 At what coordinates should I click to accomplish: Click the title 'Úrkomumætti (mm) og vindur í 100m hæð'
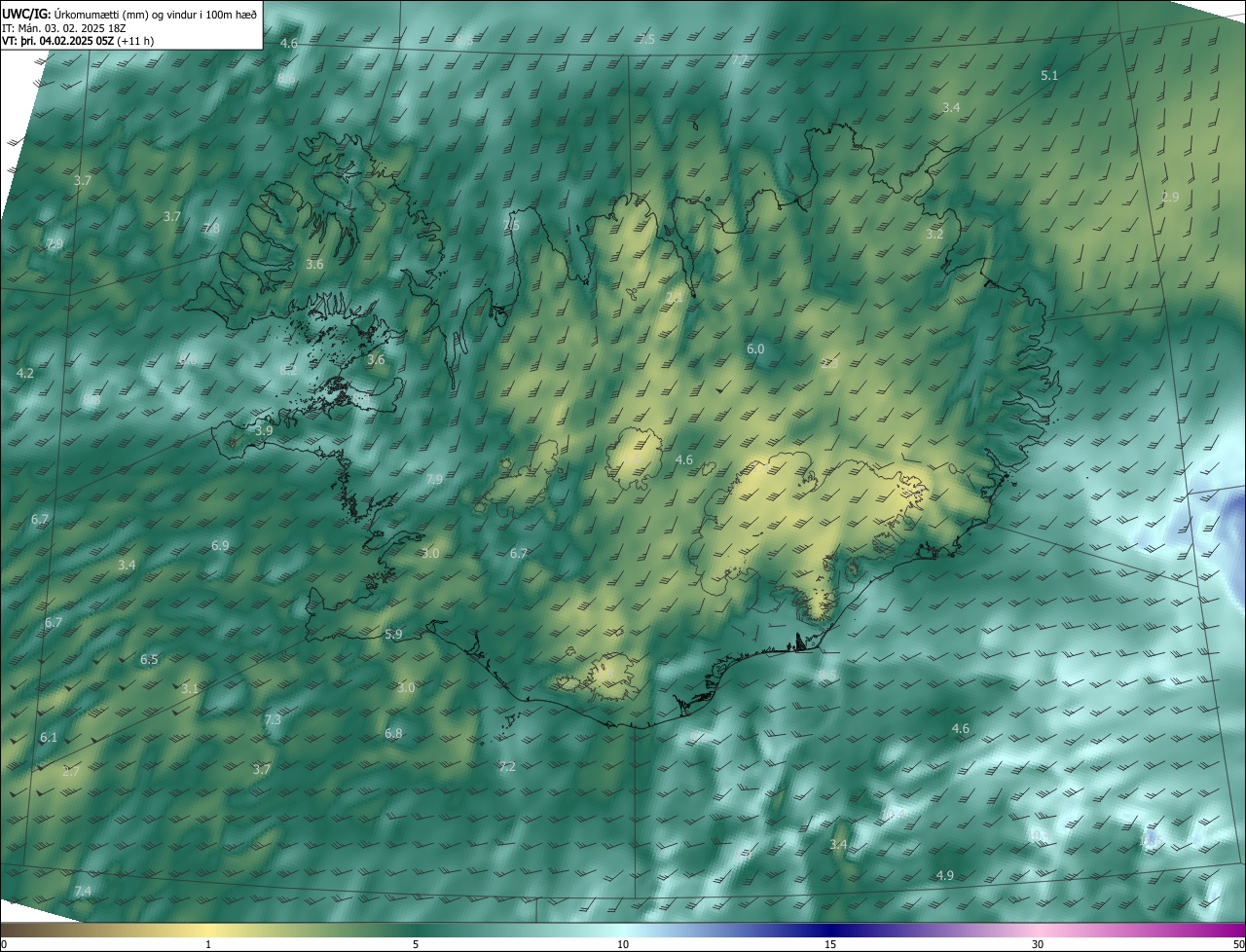[155, 14]
